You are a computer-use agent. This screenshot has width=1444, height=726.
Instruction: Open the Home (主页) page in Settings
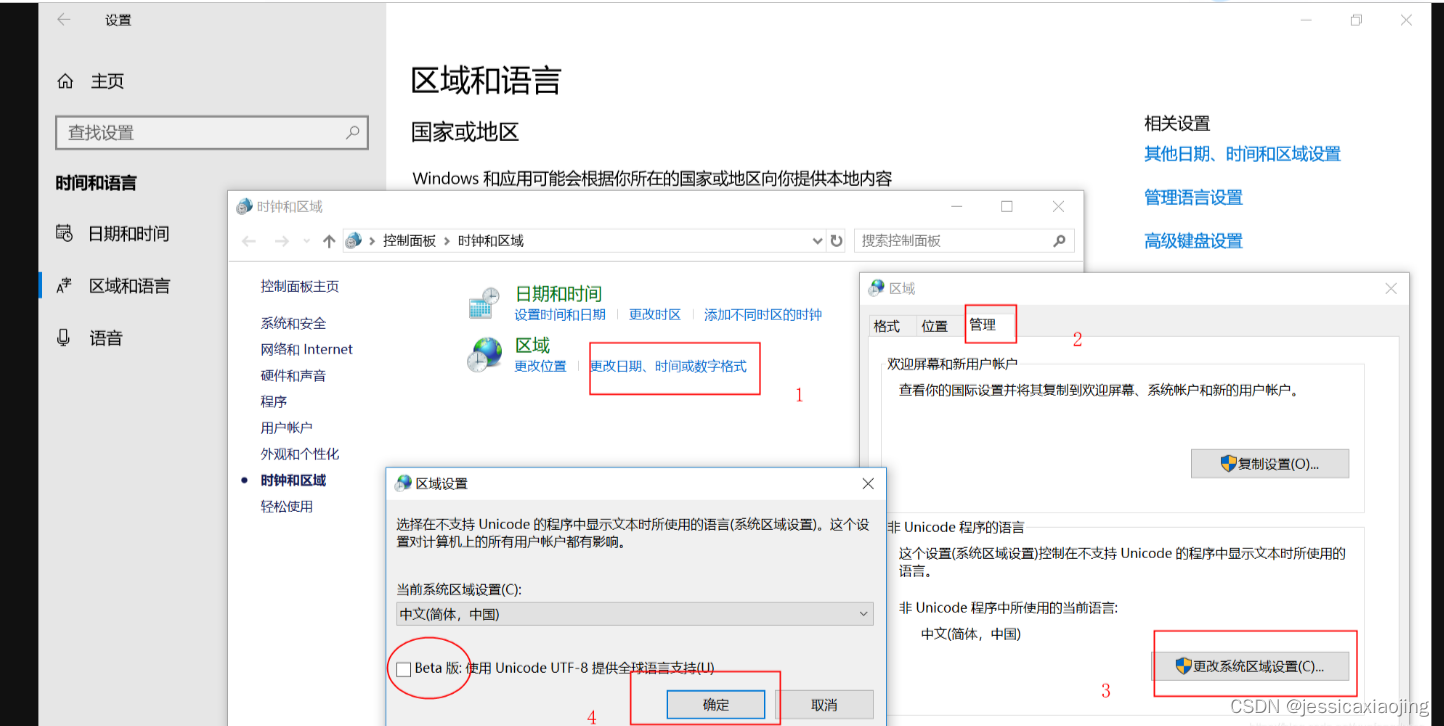[x=91, y=81]
